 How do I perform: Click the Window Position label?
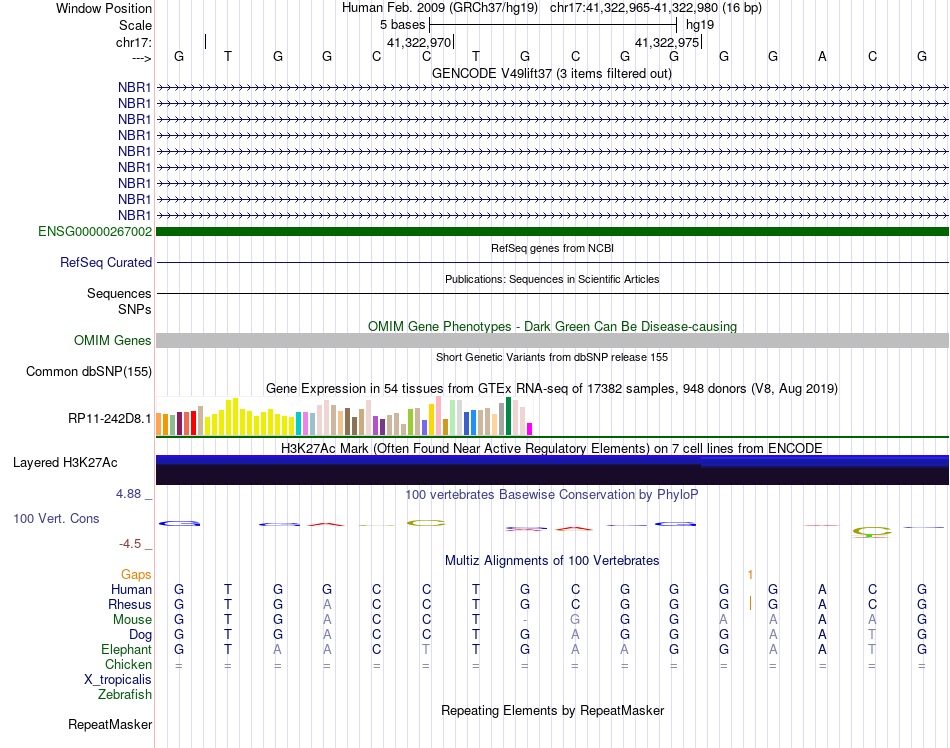tap(104, 8)
